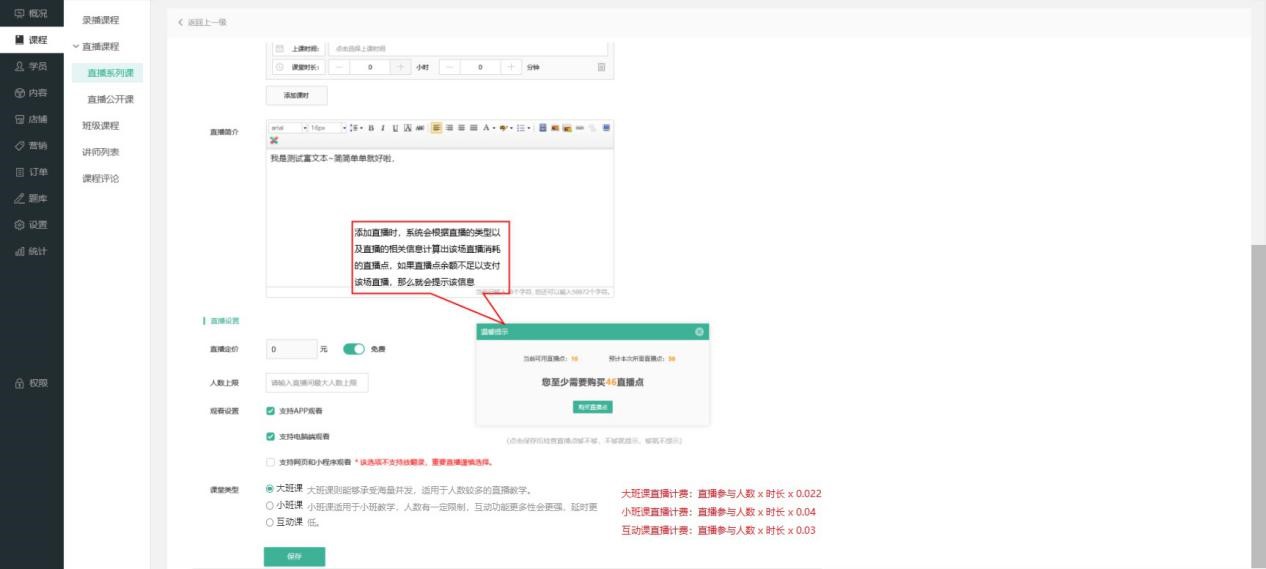Select the 小班课 radio option
Screen dimensions: 1266x569
pos(269,506)
